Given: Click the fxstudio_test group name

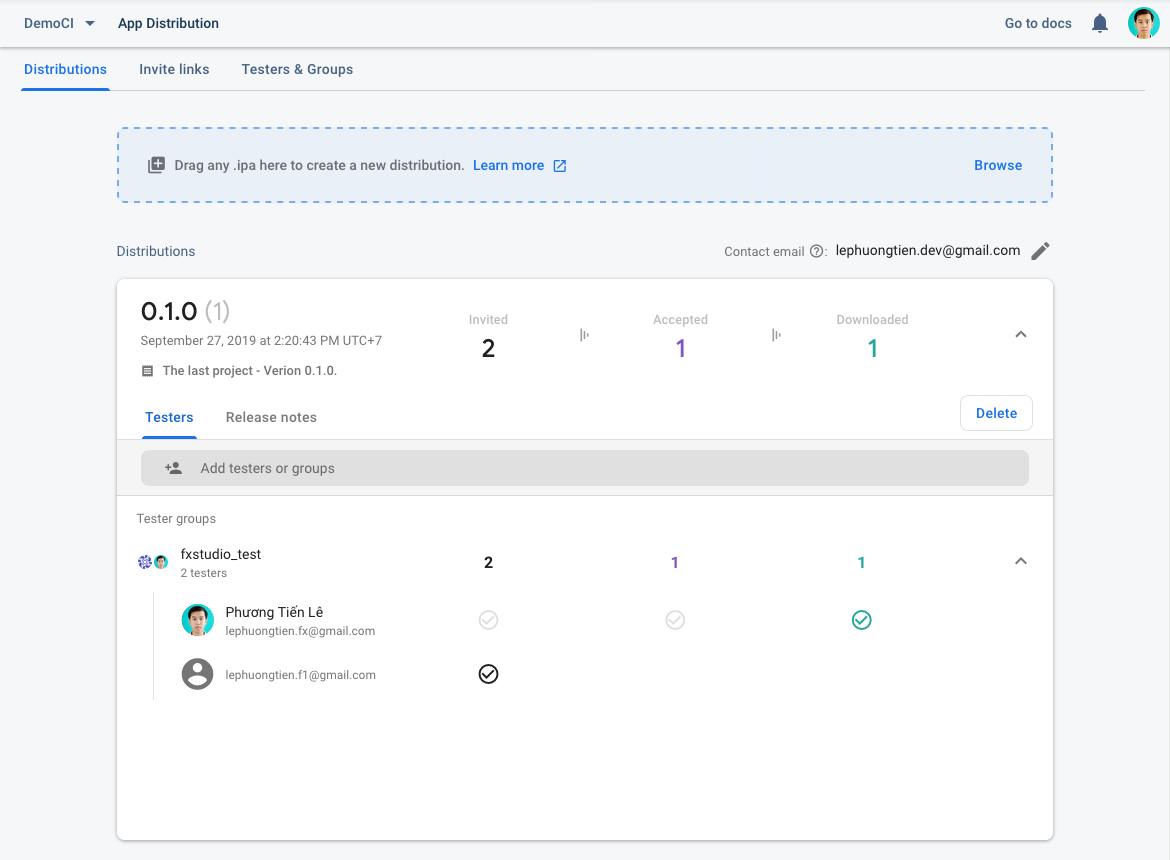Looking at the screenshot, I should click(221, 554).
